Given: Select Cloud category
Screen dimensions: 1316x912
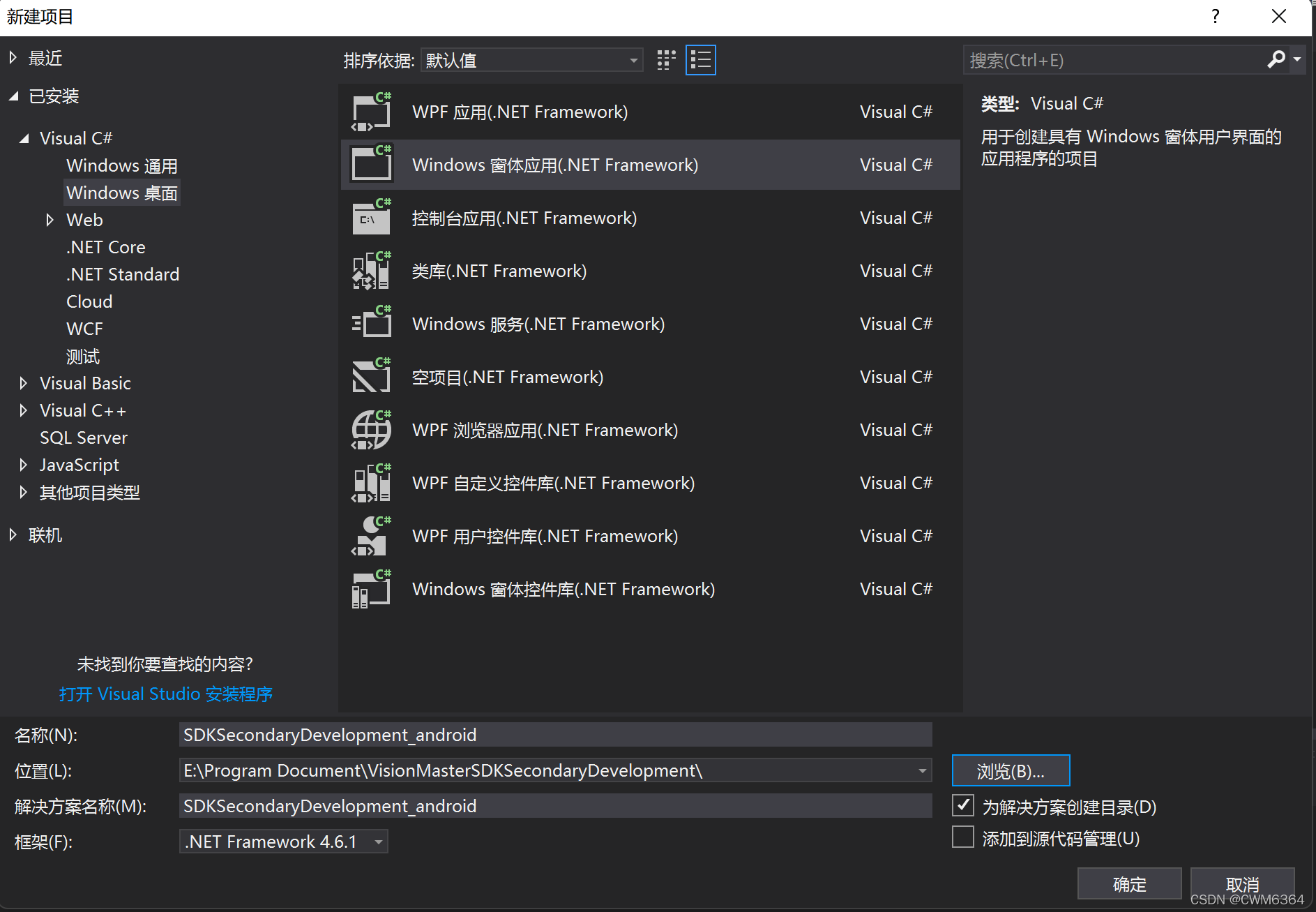Looking at the screenshot, I should coord(89,301).
